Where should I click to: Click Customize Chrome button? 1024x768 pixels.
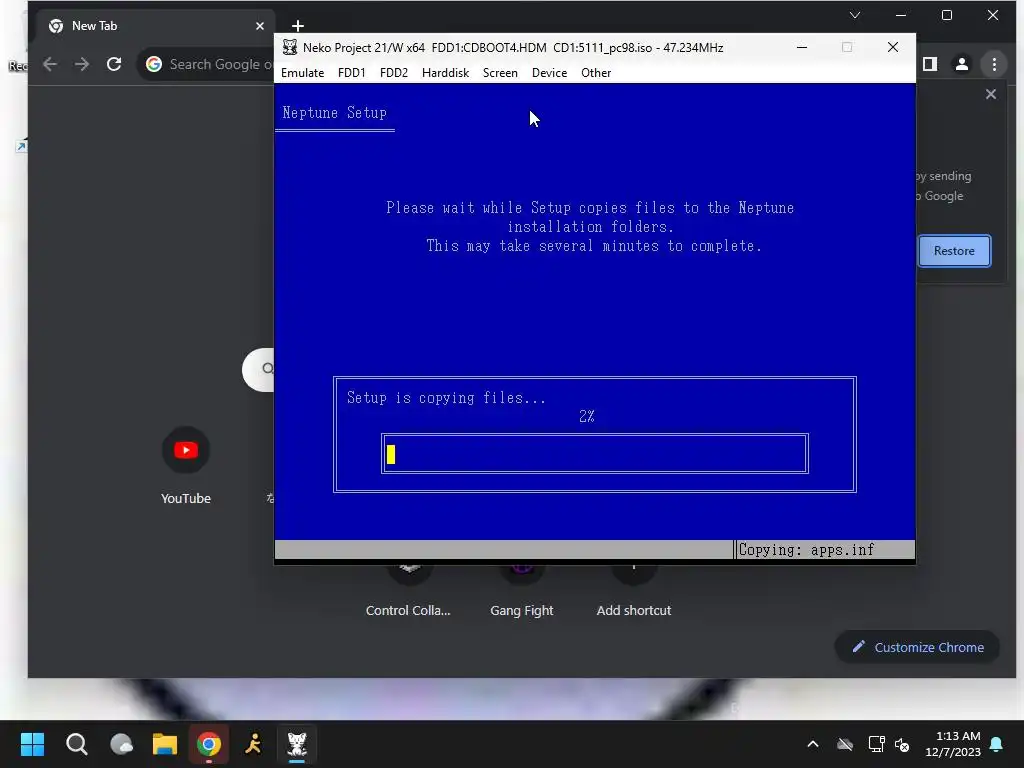coord(918,647)
